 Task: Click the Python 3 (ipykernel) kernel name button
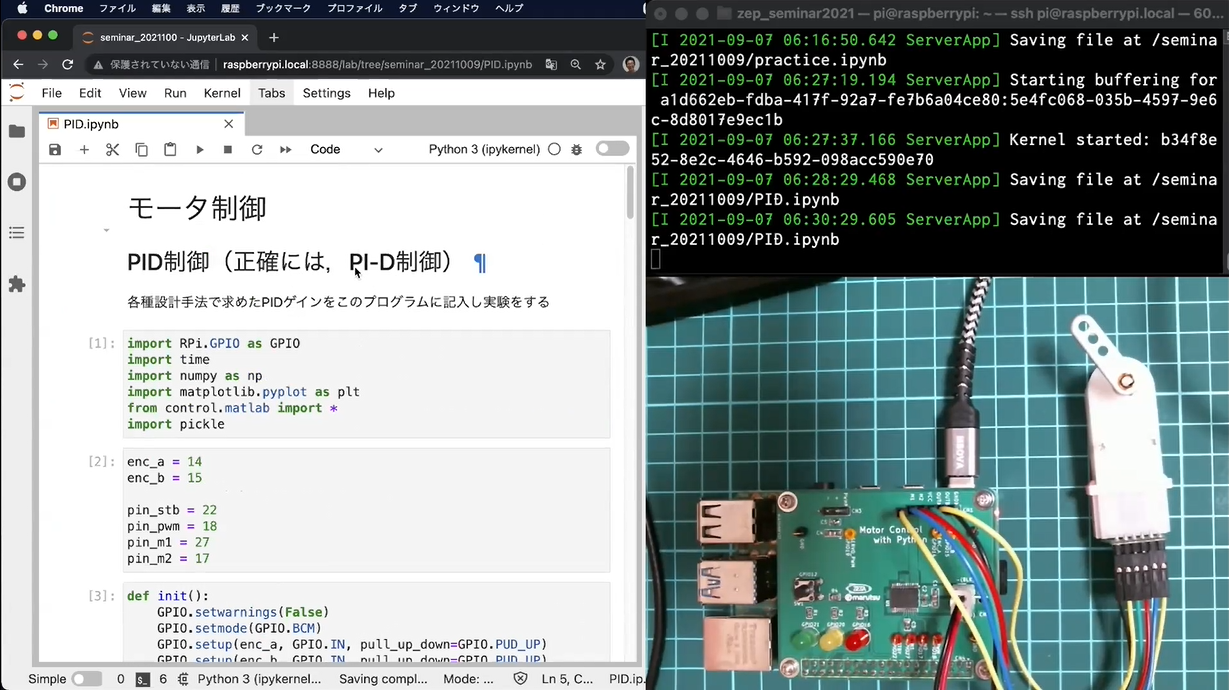(x=483, y=150)
